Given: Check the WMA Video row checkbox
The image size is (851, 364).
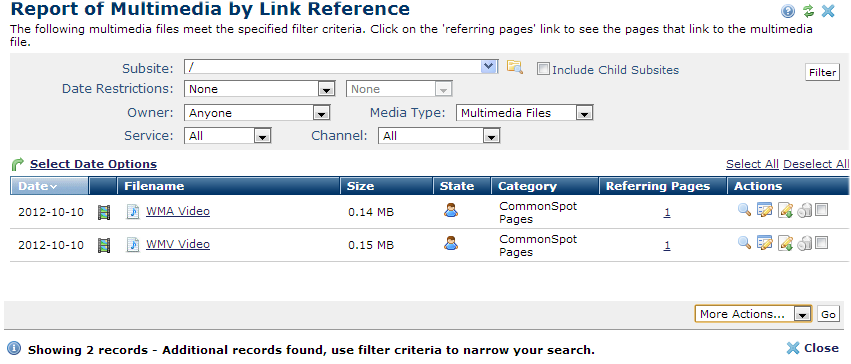Looking at the screenshot, I should click(x=822, y=210).
